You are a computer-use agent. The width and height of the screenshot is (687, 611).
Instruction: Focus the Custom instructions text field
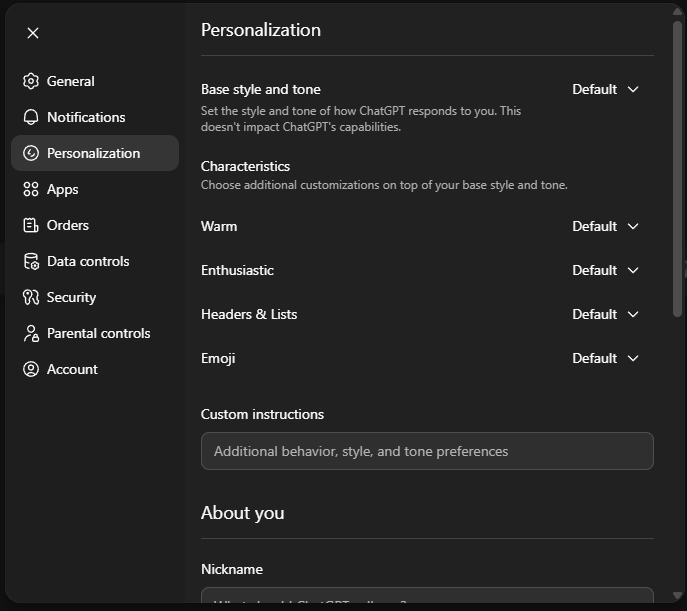point(427,451)
